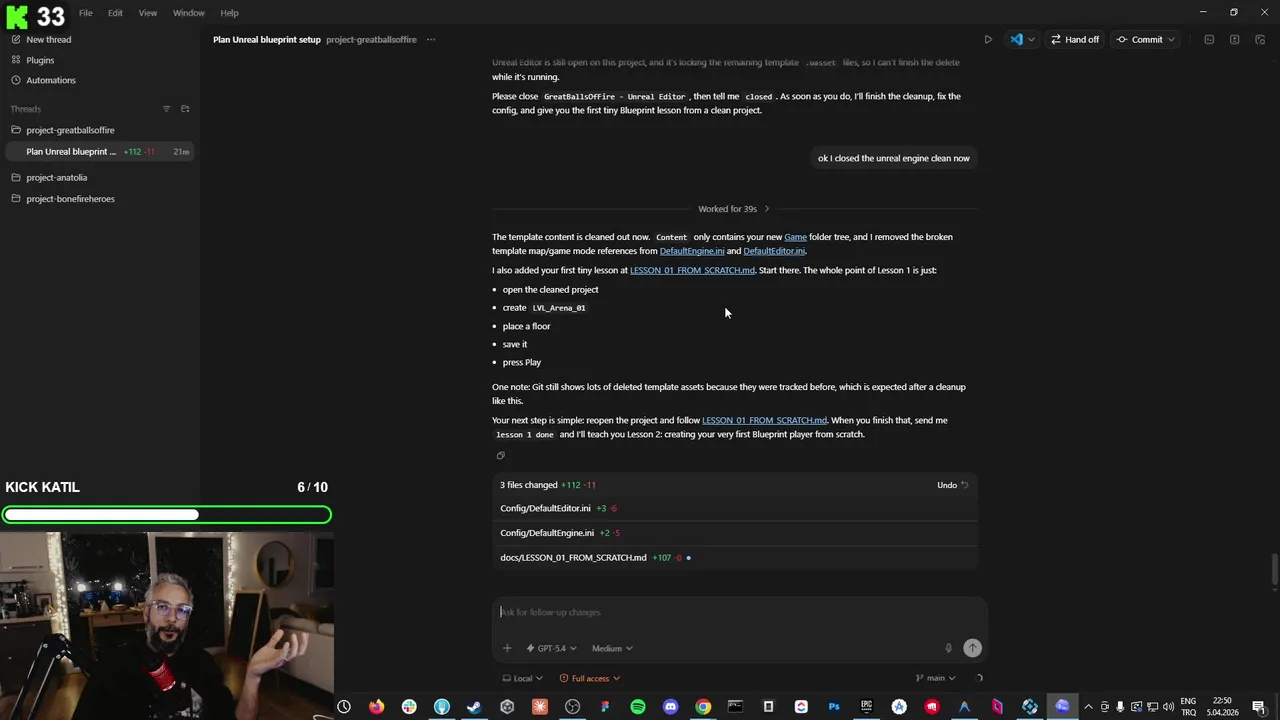
Task: Open the thread options ellipsis menu
Action: 431,40
